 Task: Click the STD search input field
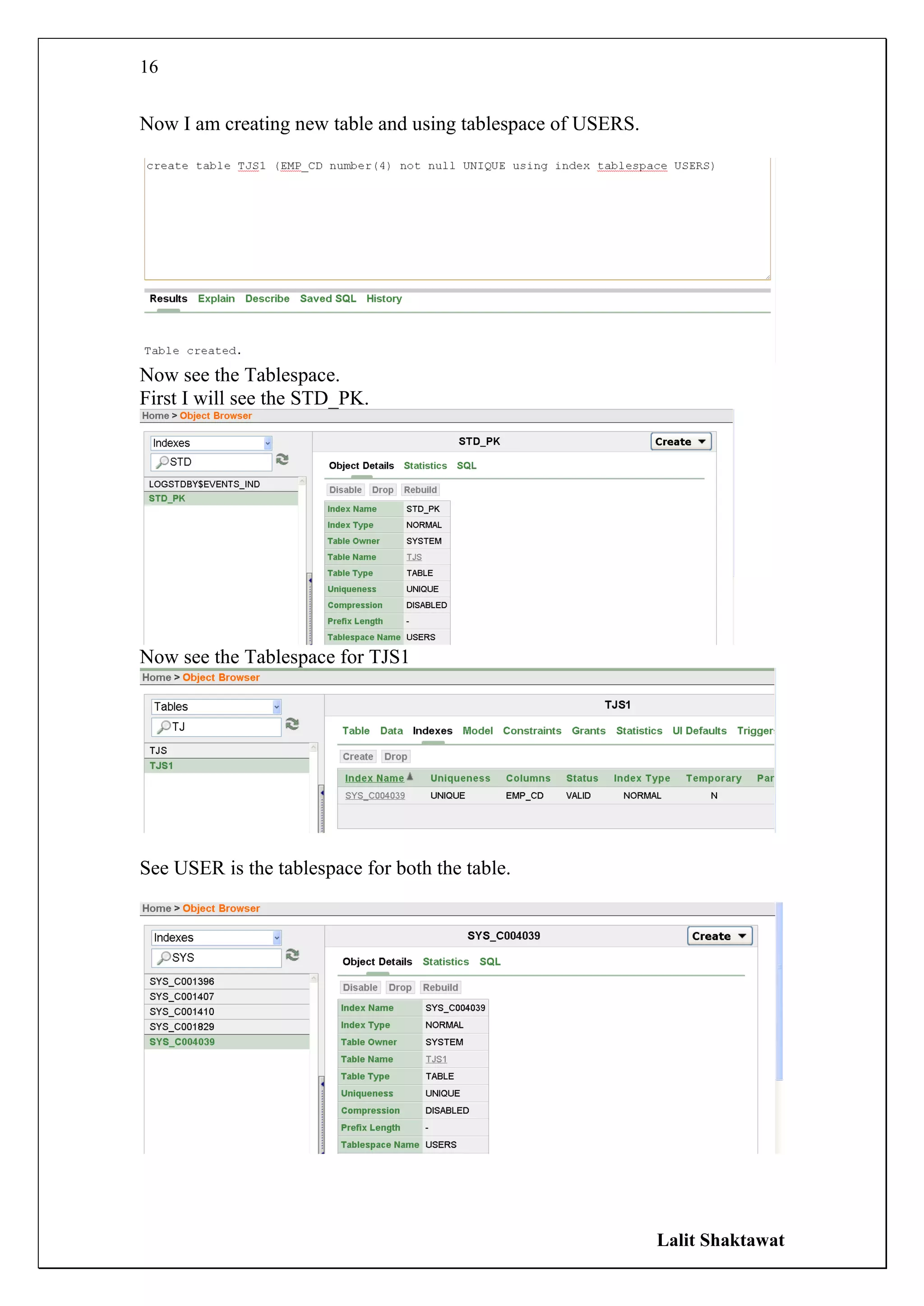point(211,462)
